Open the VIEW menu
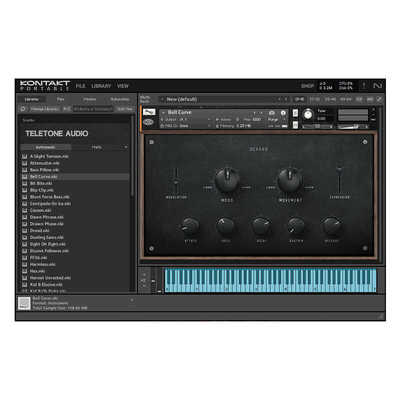 (x=123, y=86)
